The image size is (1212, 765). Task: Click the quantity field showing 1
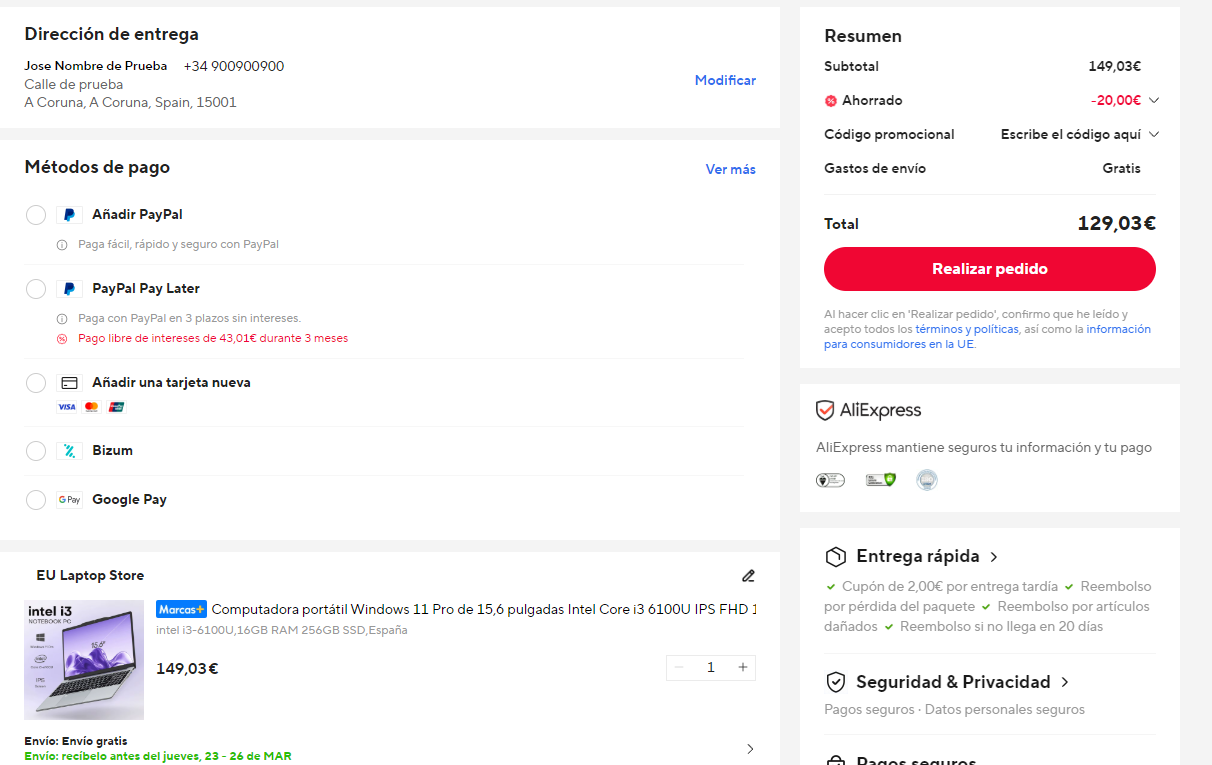click(711, 668)
